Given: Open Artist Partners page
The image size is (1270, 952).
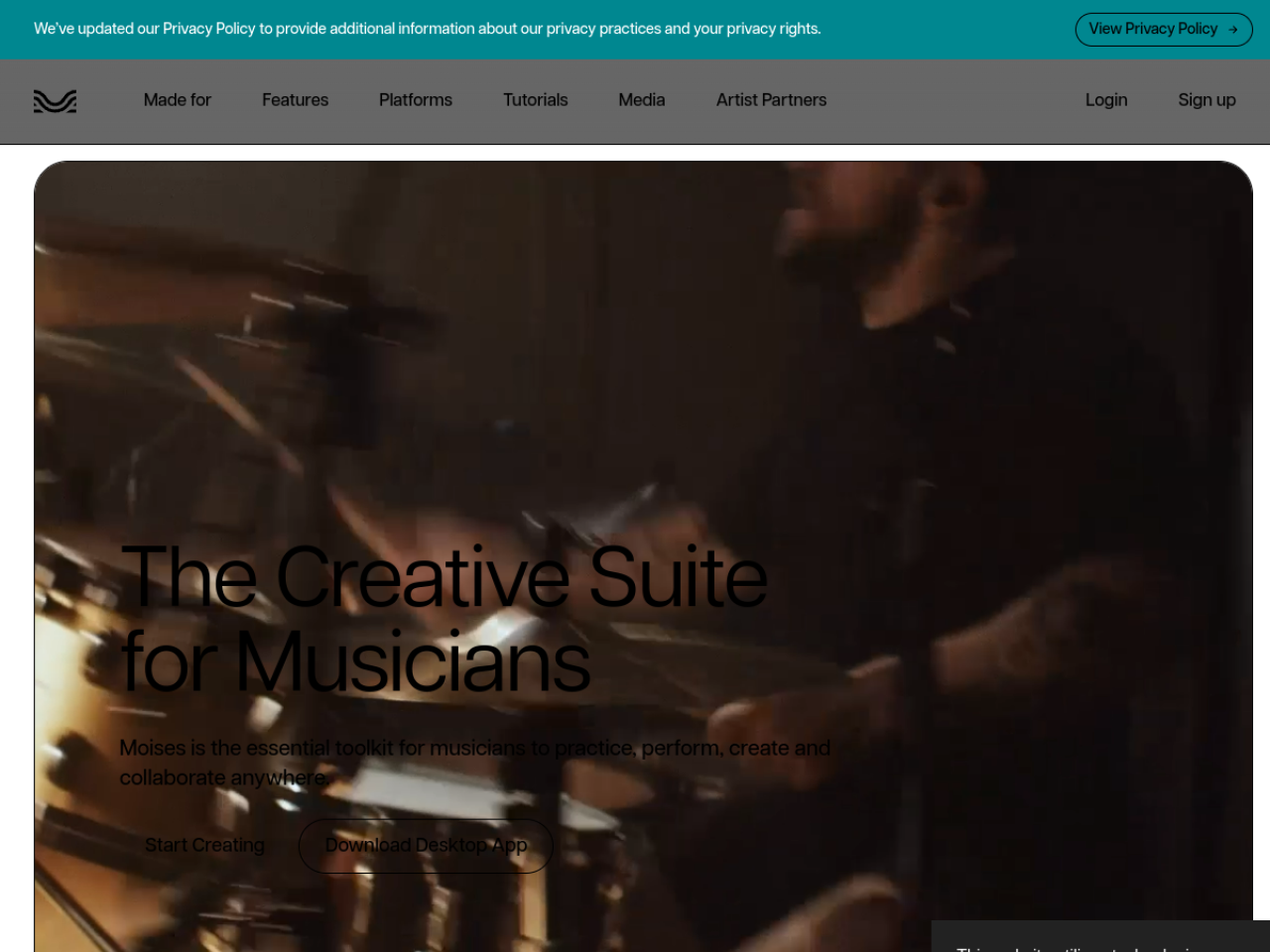Looking at the screenshot, I should click(x=772, y=100).
